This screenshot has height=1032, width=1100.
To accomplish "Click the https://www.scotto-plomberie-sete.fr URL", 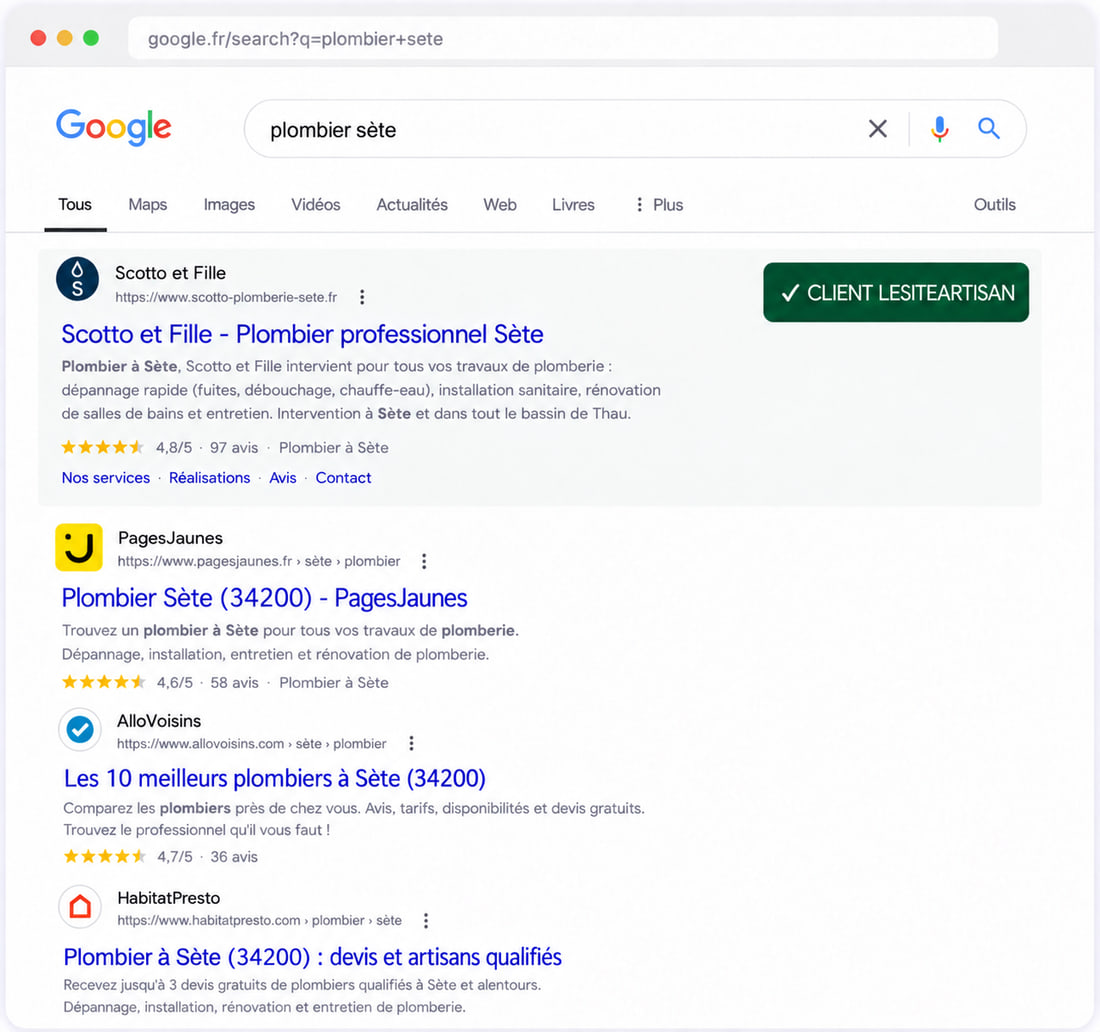I will click(x=226, y=297).
